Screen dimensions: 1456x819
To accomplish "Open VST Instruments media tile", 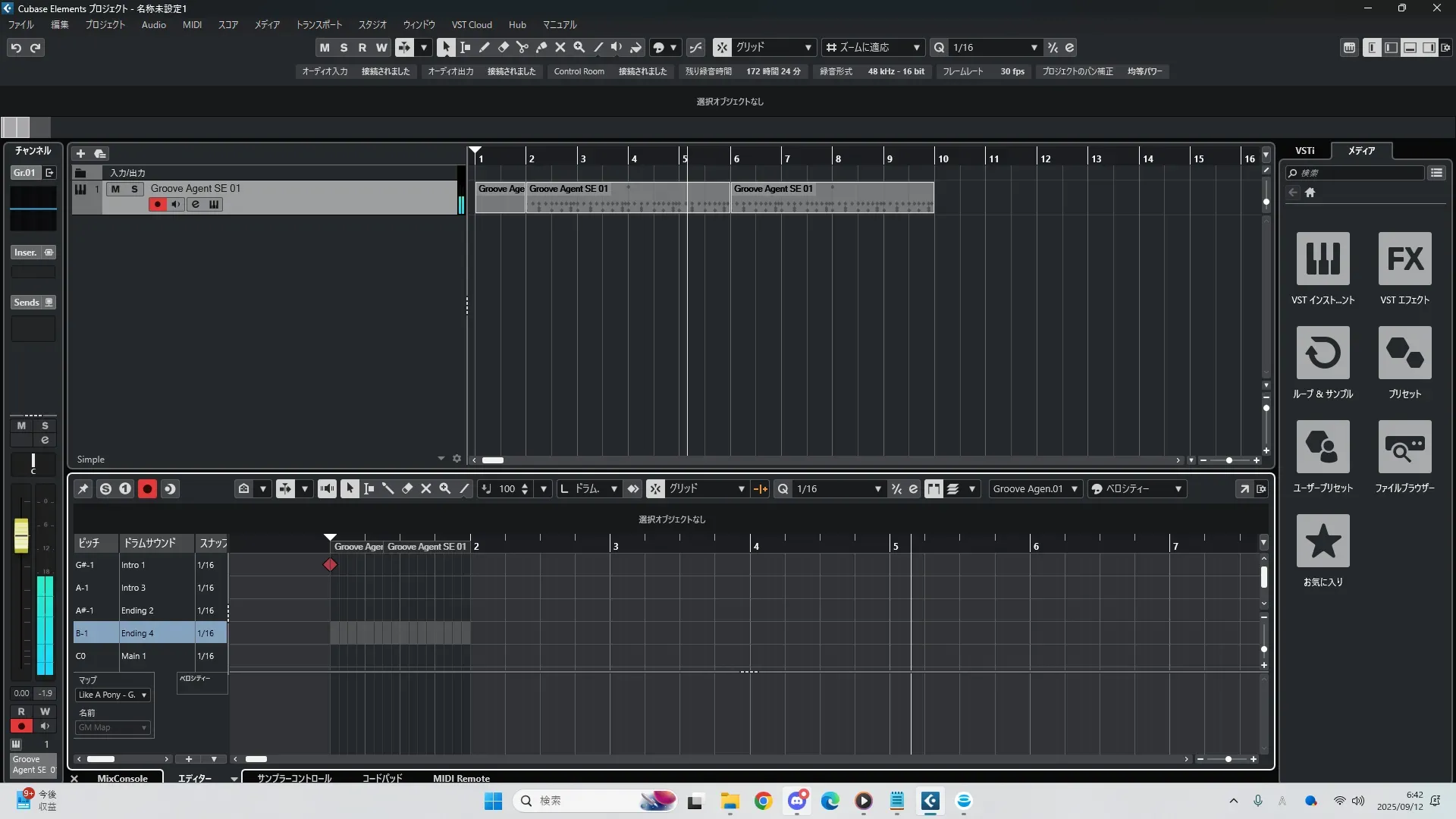I will pyautogui.click(x=1323, y=259).
